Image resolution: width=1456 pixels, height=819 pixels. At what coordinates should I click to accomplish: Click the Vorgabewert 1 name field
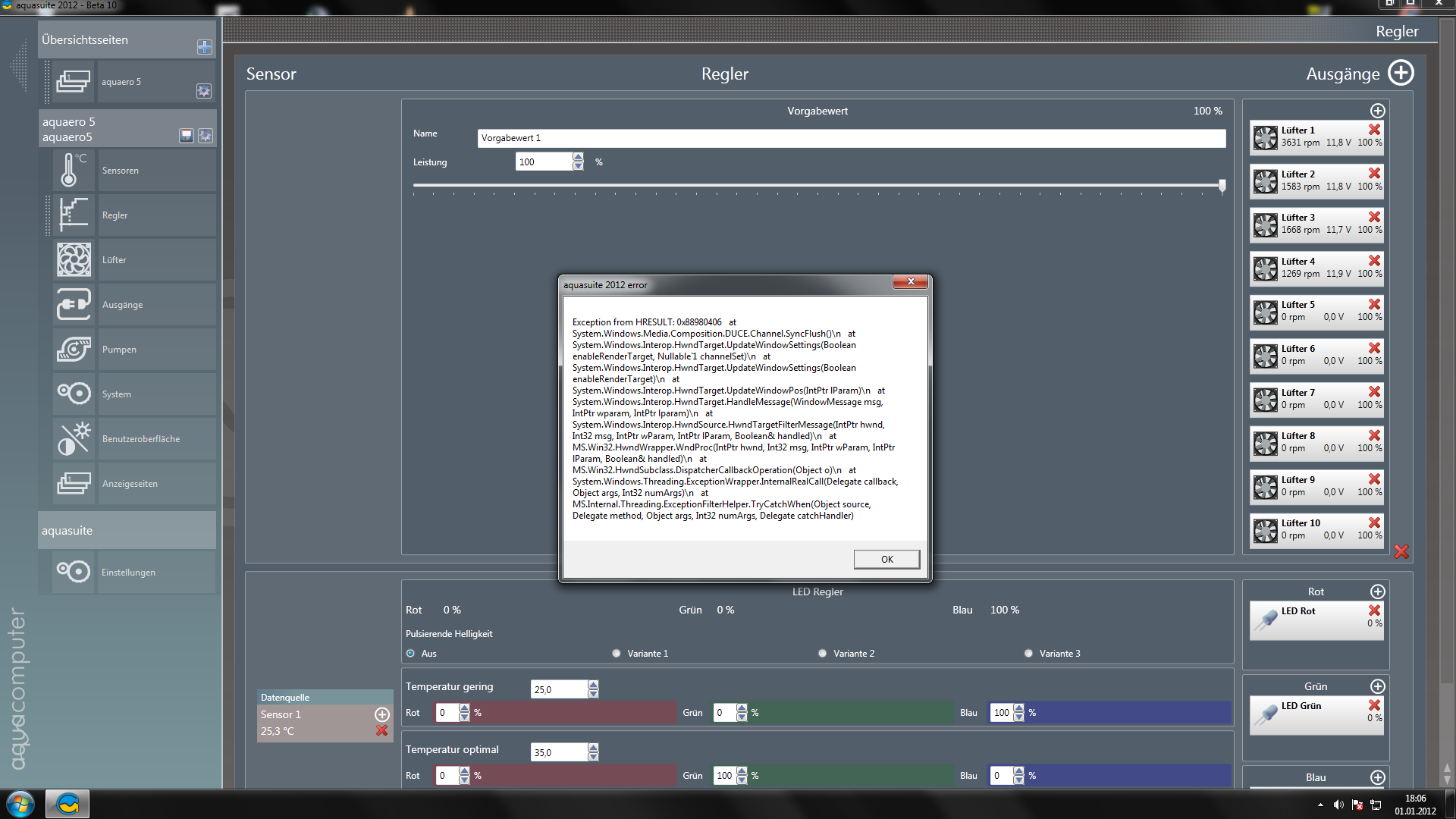[850, 138]
